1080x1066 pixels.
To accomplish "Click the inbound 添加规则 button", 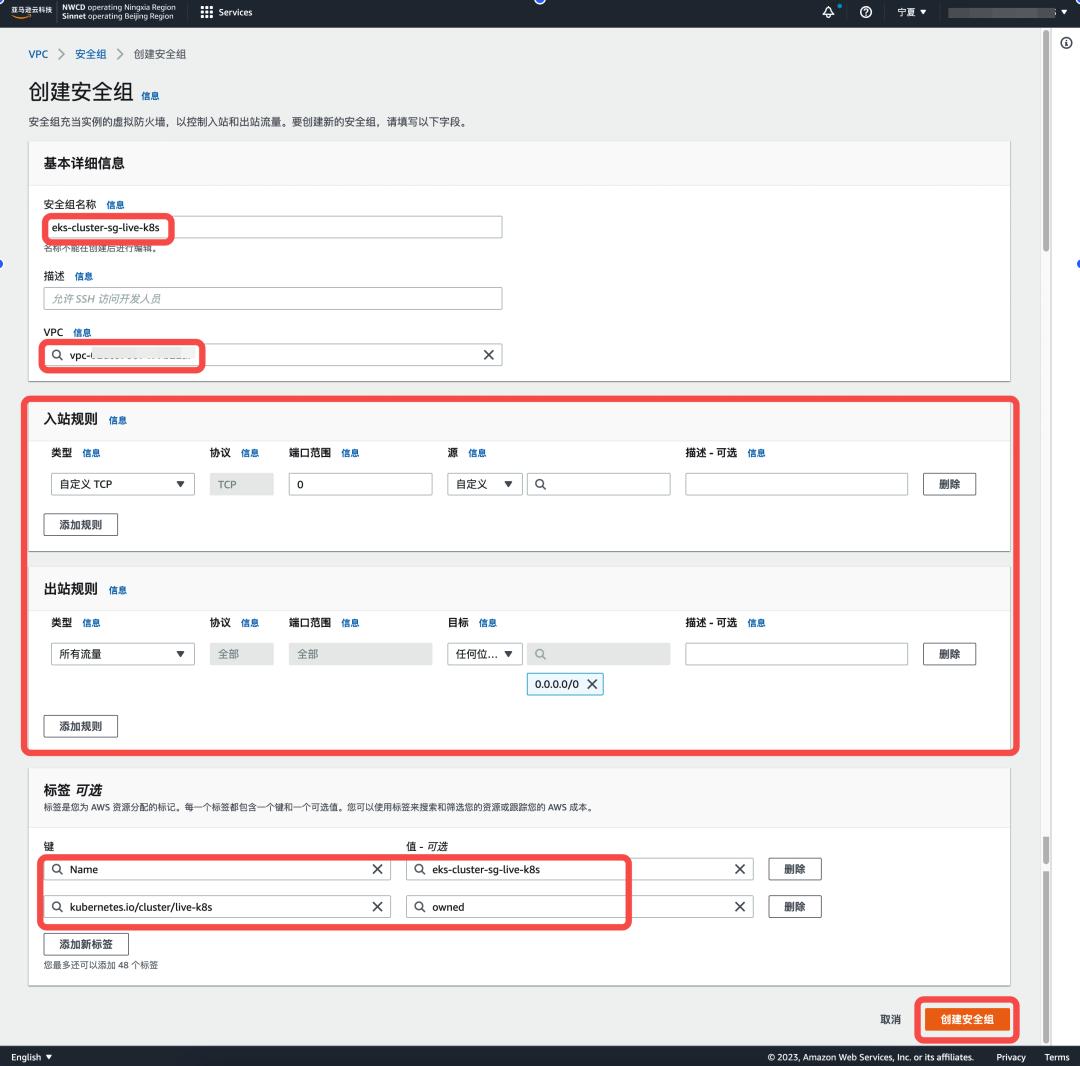I will 80,525.
